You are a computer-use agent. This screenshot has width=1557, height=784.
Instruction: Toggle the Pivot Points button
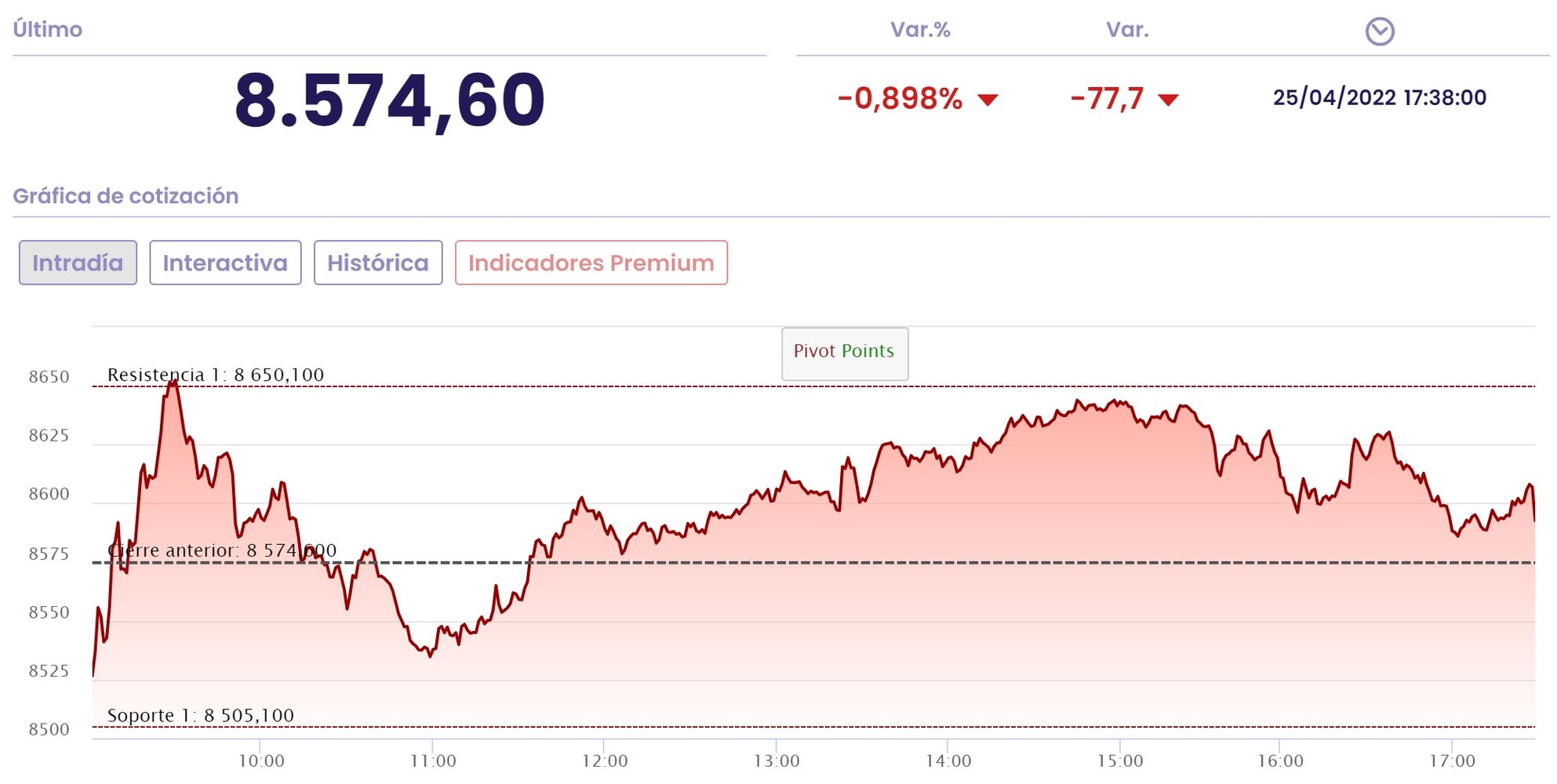click(x=844, y=352)
